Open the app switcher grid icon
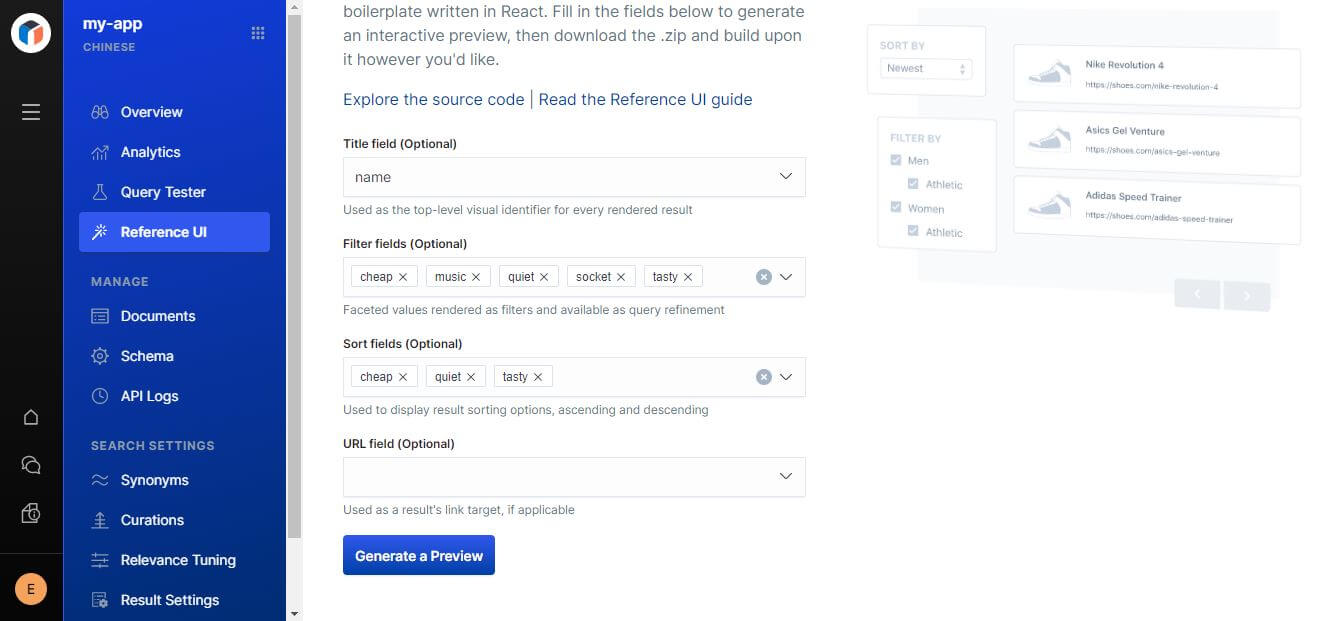Viewport: 1344px width, 621px height. (258, 33)
